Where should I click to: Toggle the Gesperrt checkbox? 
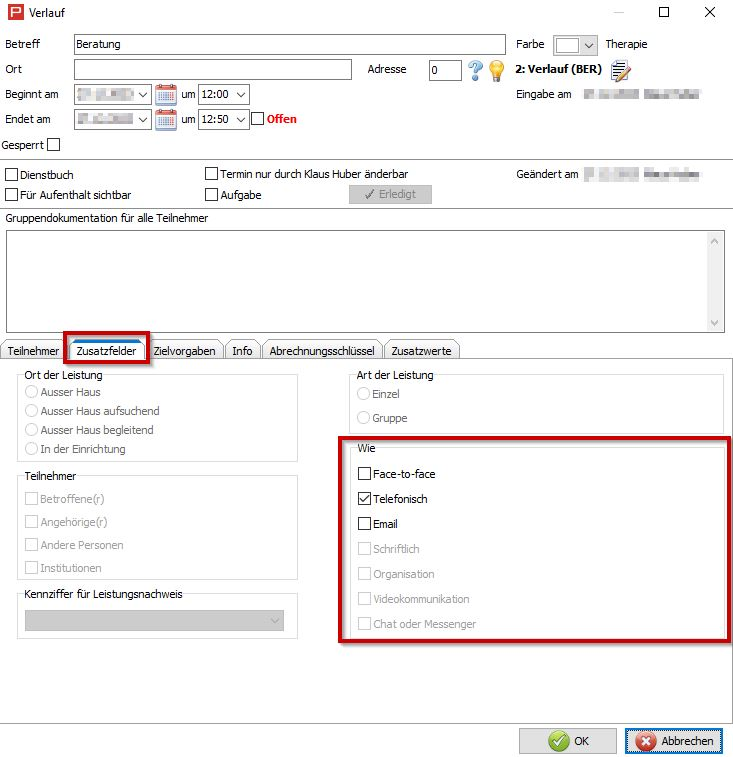(x=54, y=145)
